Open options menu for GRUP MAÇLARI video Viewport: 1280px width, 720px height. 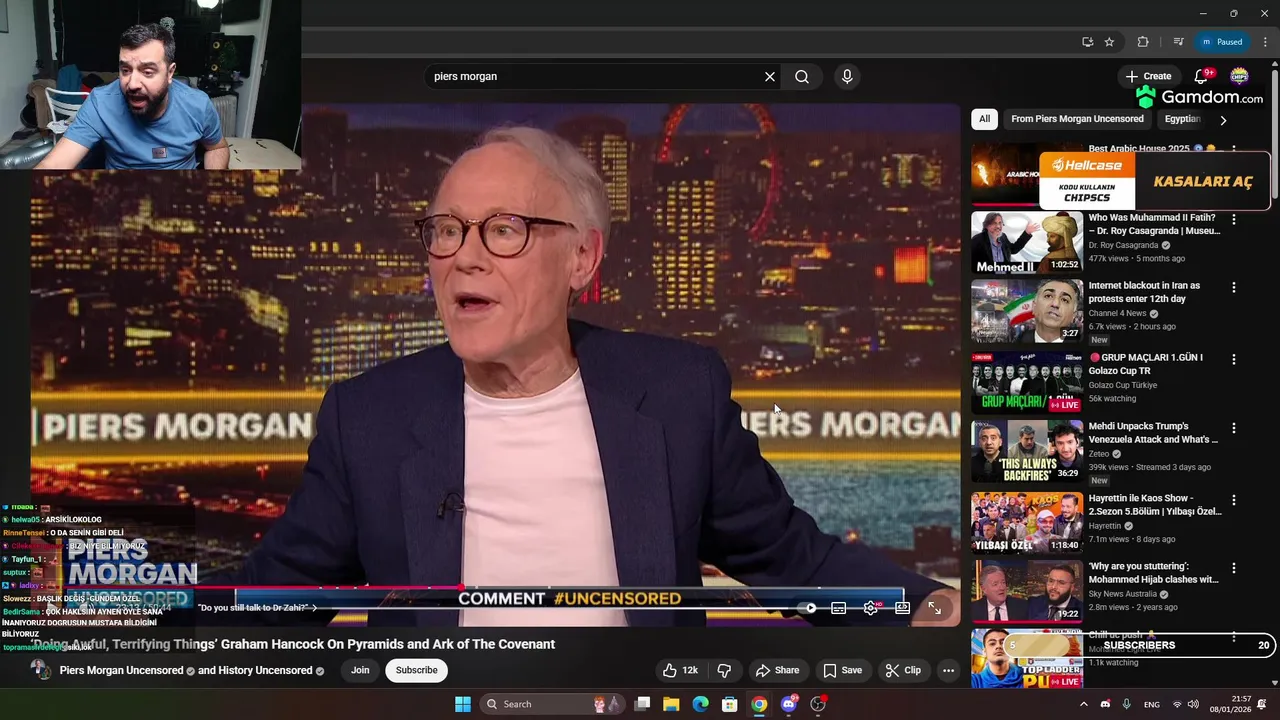click(x=1233, y=359)
